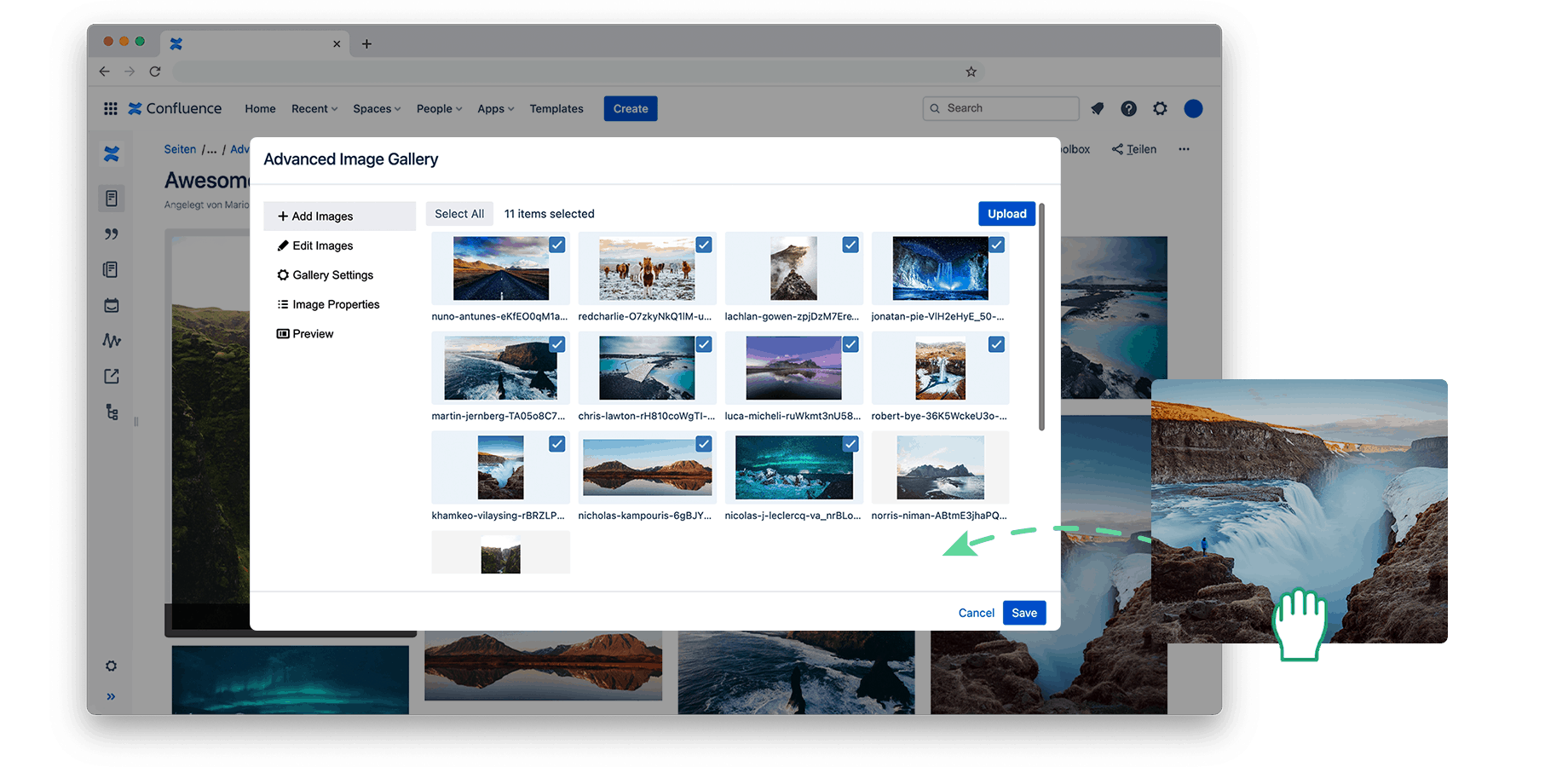Open space settings gear at the sidebar bottom

click(x=112, y=666)
